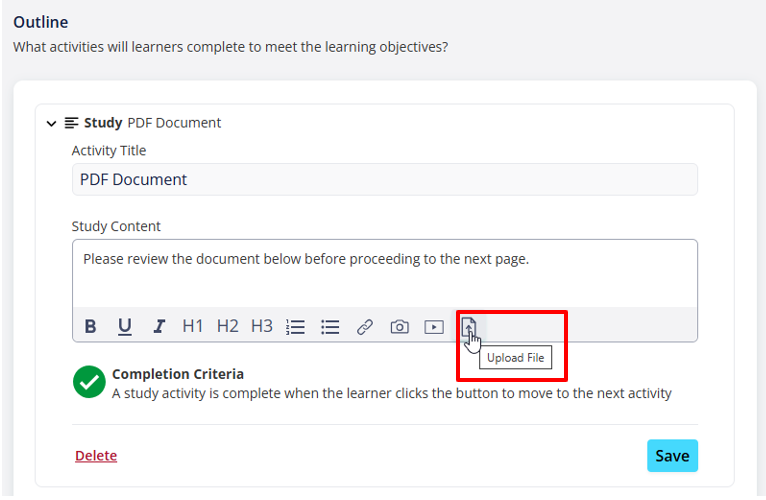The image size is (766, 500).
Task: Click the 'Completion Criteria' heading text
Action: click(x=178, y=374)
